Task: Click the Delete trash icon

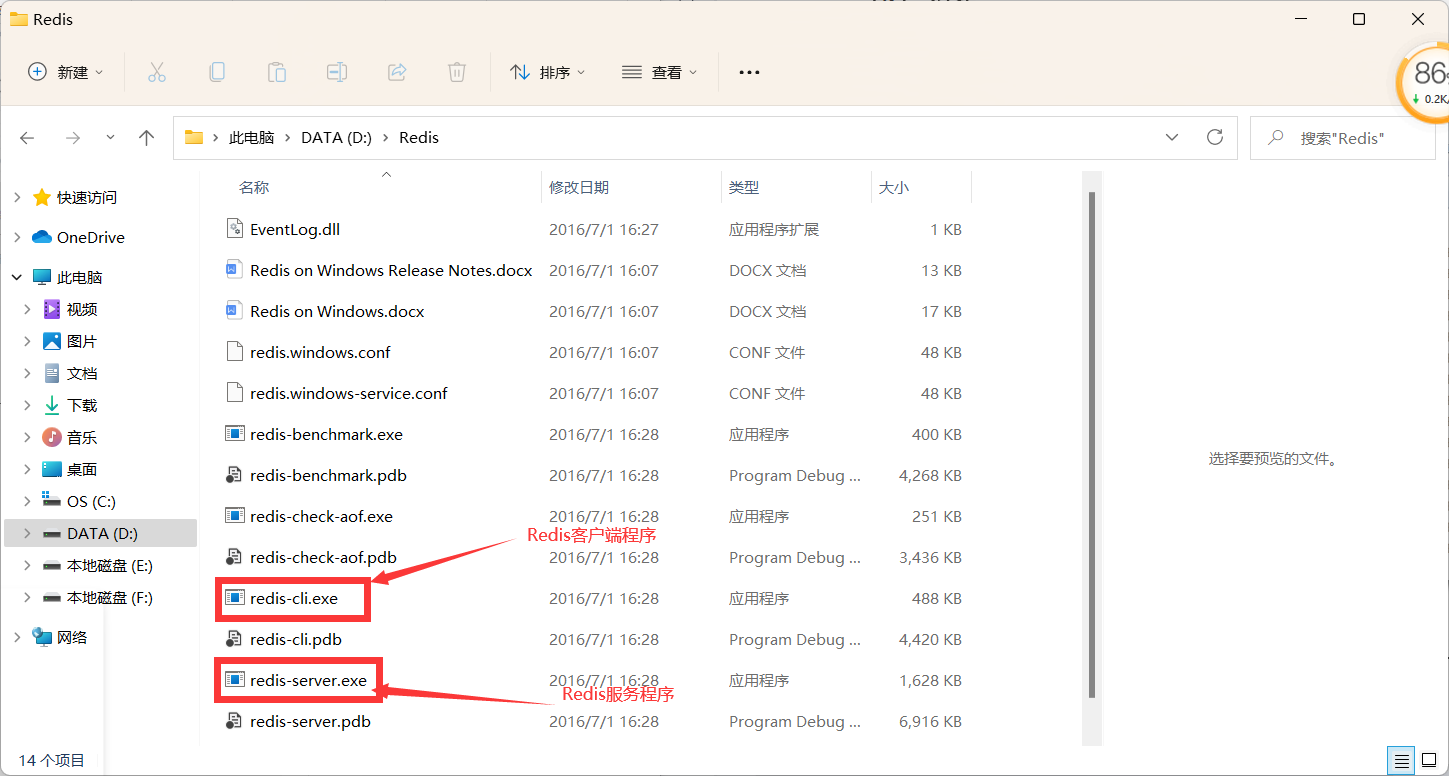Action: coord(457,72)
